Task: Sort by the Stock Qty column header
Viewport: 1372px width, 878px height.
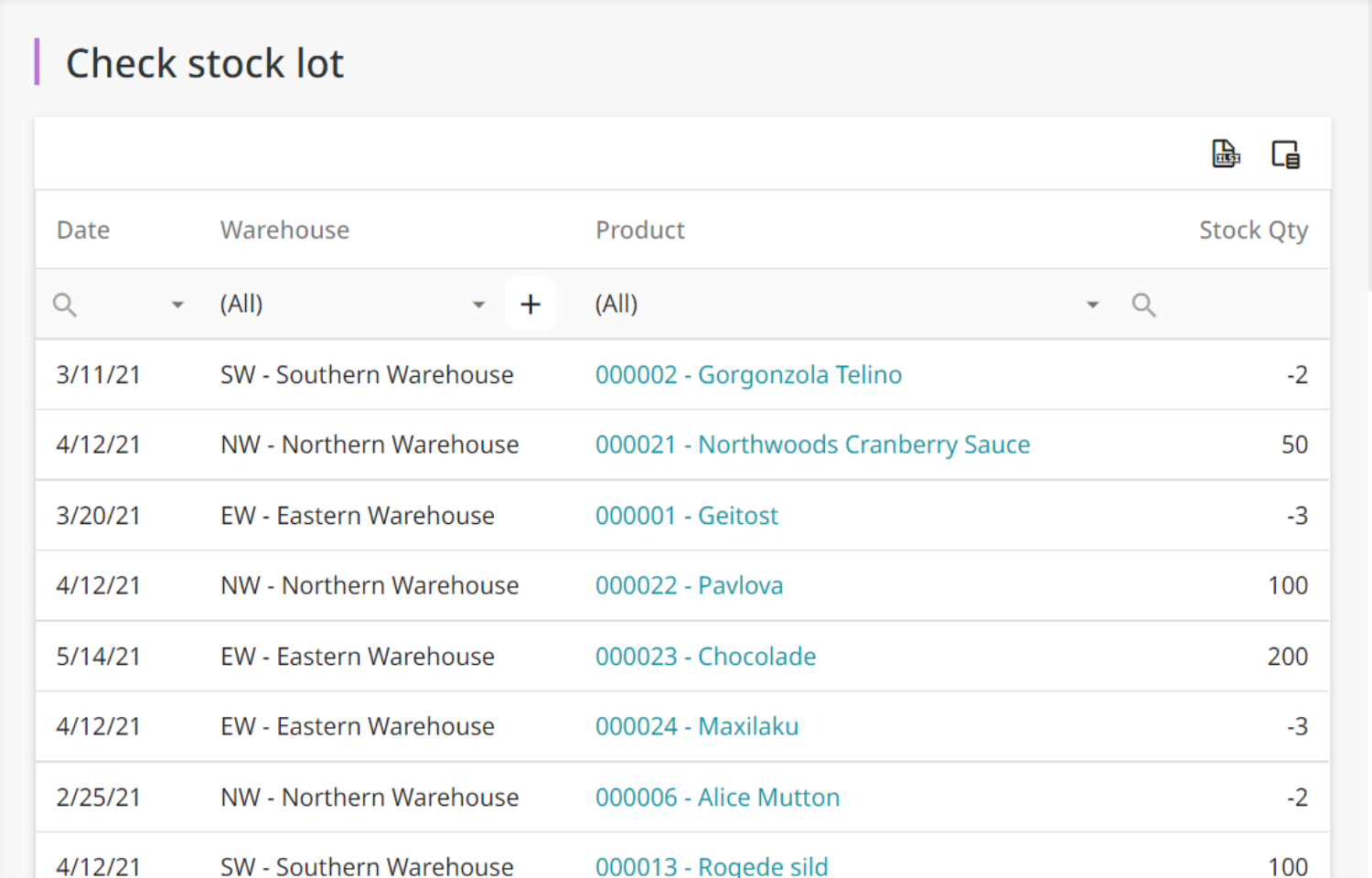Action: coord(1253,230)
